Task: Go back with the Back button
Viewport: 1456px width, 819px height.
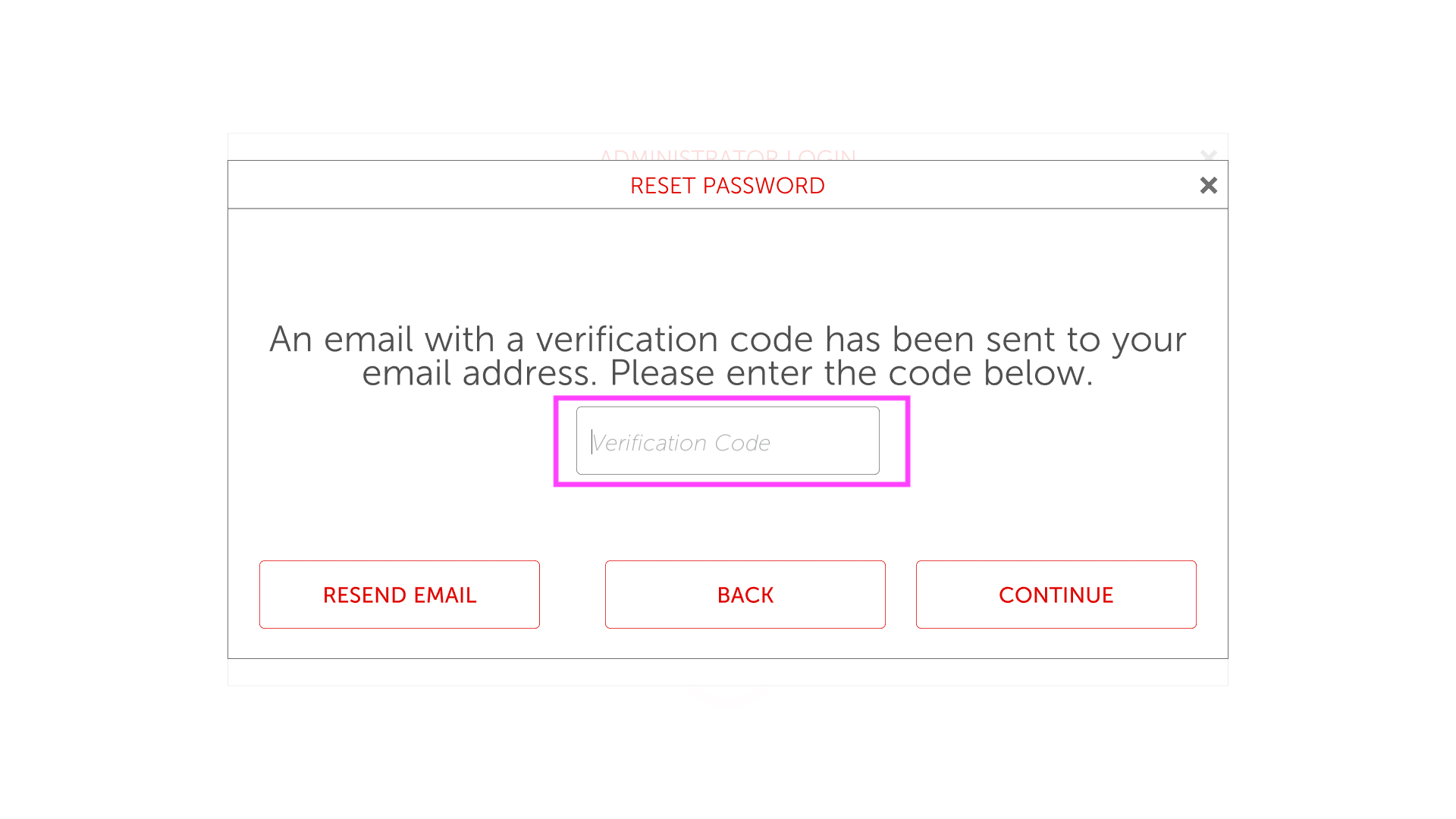Action: click(745, 595)
